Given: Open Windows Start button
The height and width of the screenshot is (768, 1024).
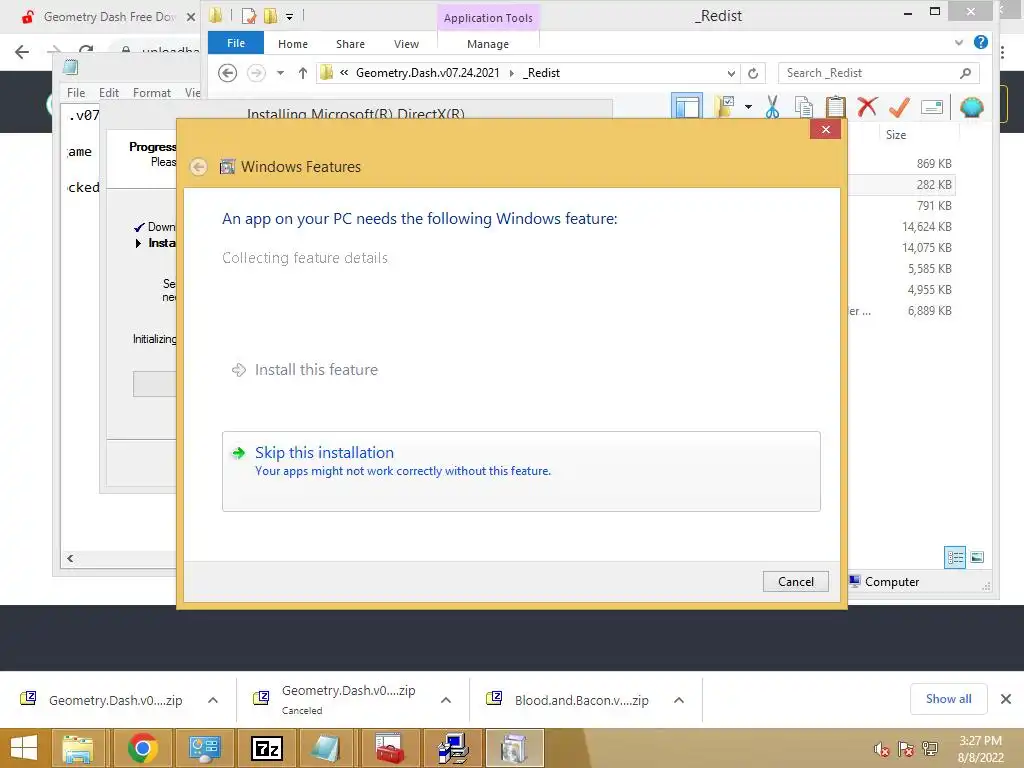Looking at the screenshot, I should coord(24,748).
